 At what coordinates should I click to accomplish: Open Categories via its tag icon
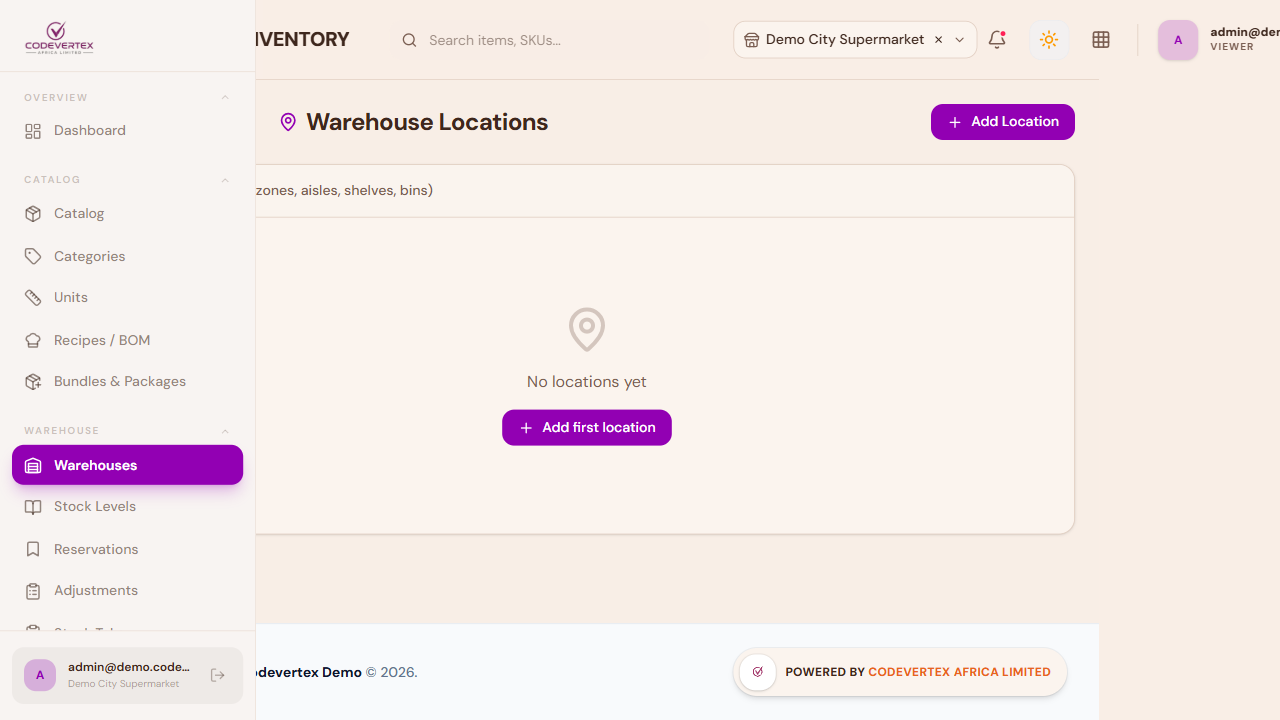click(33, 257)
